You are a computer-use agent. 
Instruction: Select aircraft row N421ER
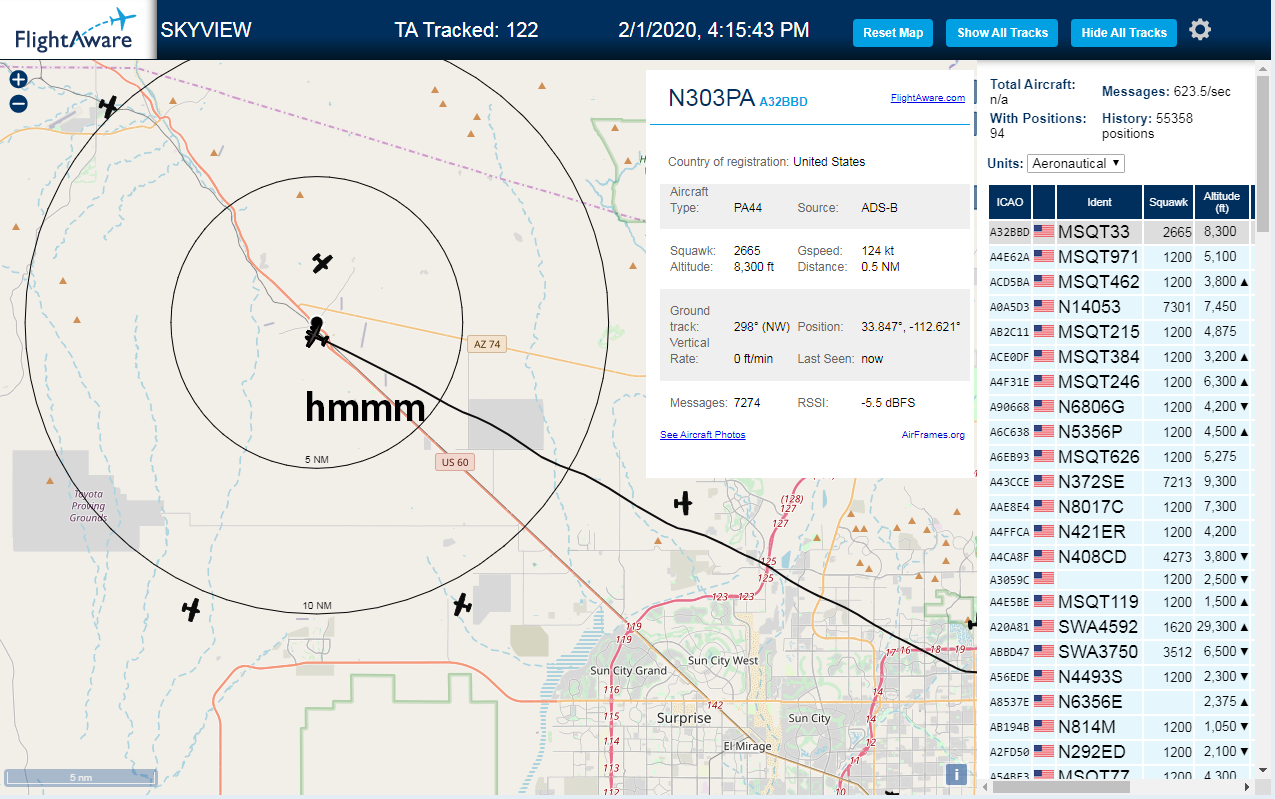tap(1120, 532)
